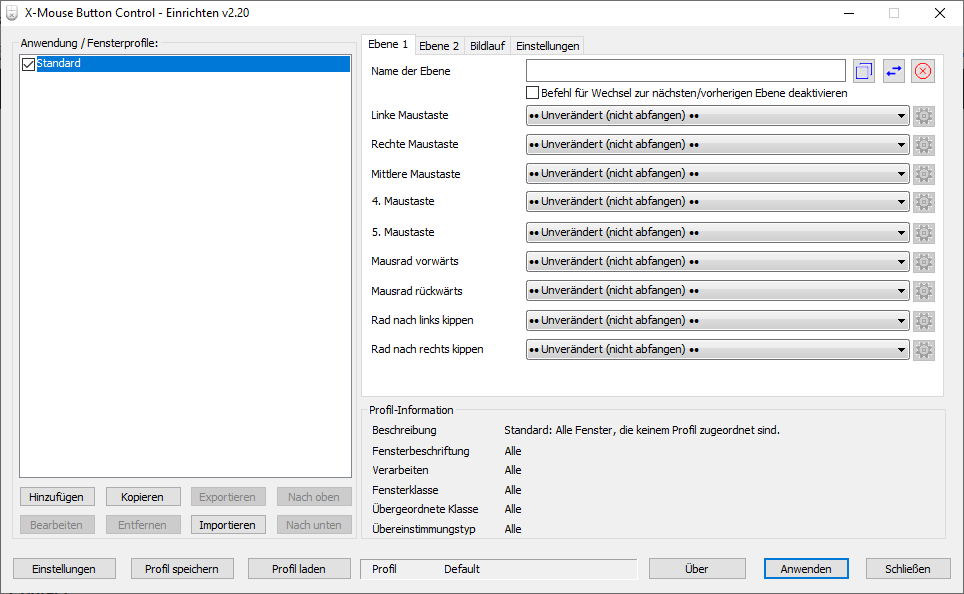Screen dimensions: 964x594
Task: Open gear settings for Mittlere Maustaste
Action: click(923, 174)
